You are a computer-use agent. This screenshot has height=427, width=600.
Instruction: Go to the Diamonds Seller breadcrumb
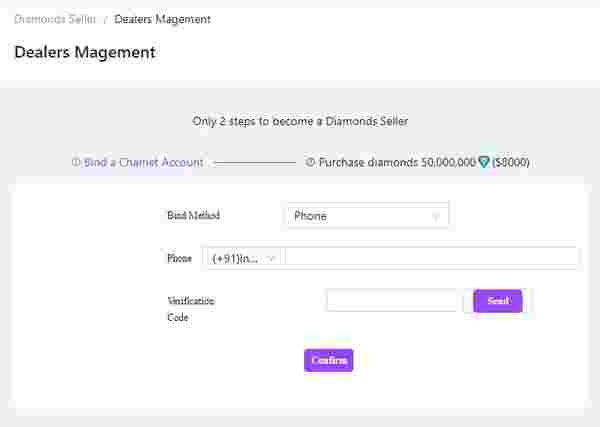coord(55,19)
